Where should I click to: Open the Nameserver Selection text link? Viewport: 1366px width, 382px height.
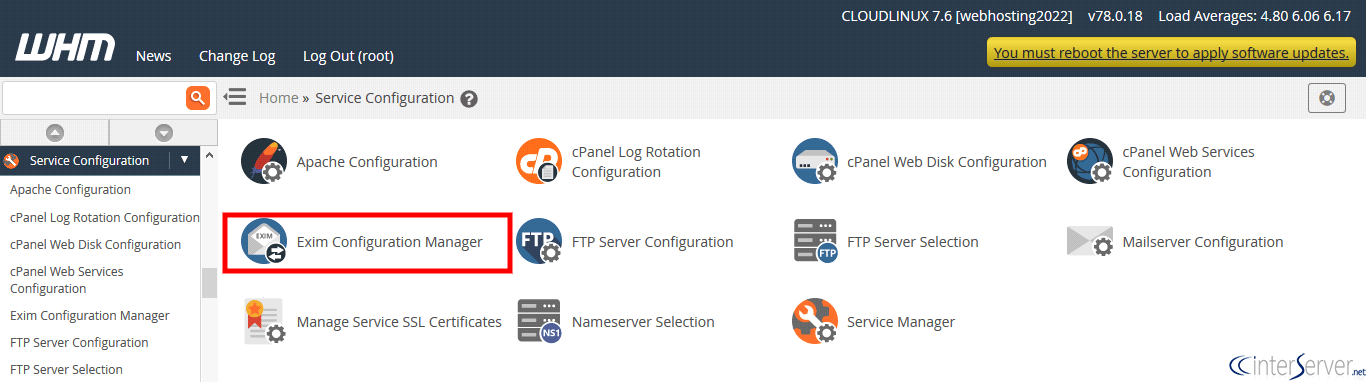click(x=643, y=322)
